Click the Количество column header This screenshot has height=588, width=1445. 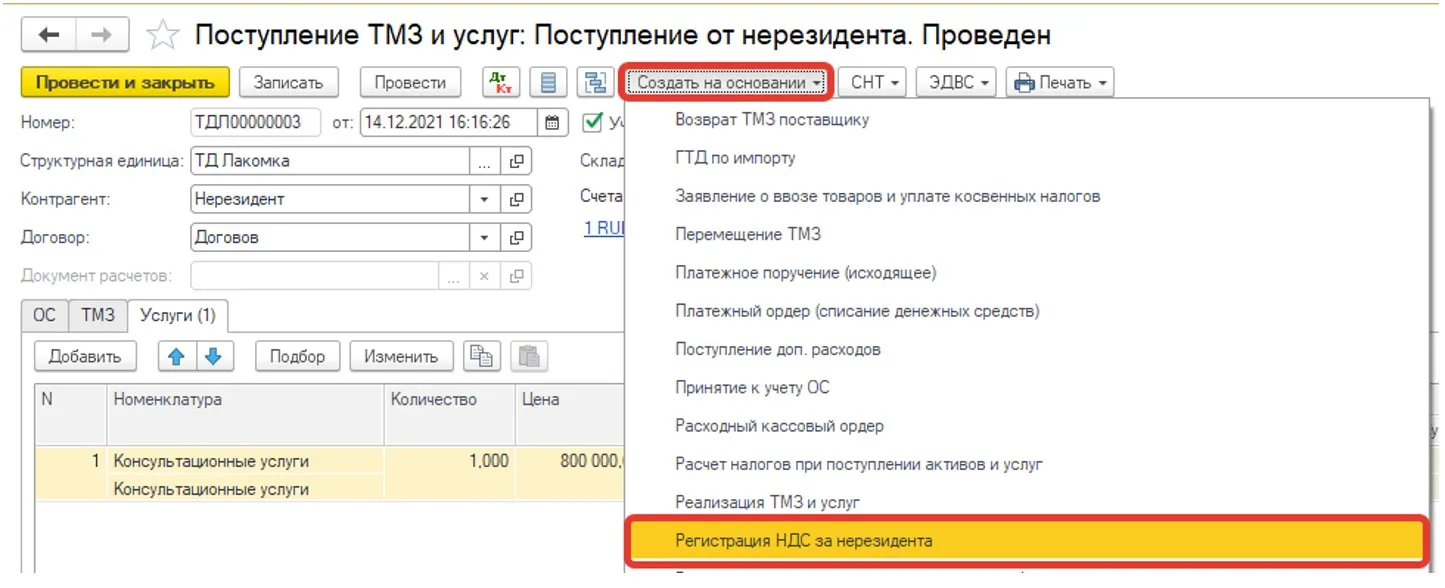pos(449,414)
